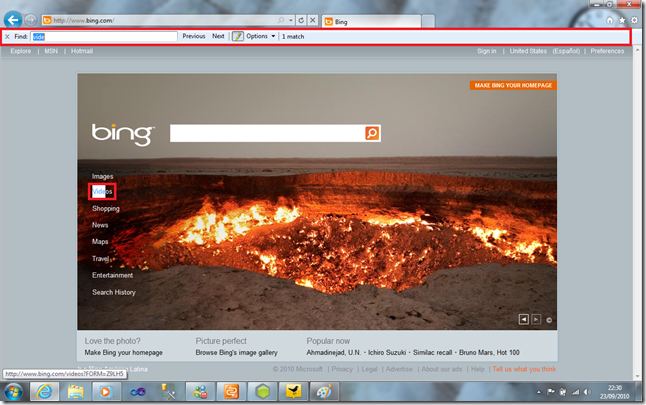This screenshot has height=405, width=646.
Task: Click the Bing logo
Action: click(x=122, y=134)
